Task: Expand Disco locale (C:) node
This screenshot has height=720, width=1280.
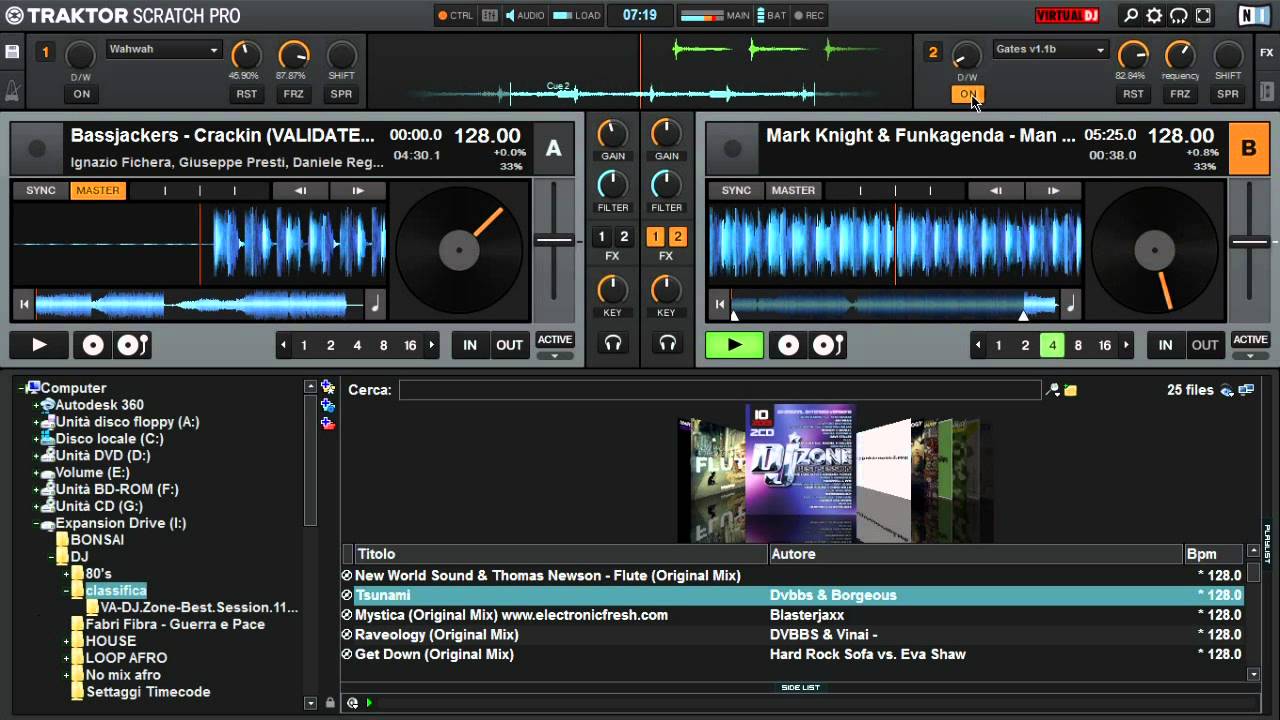Action: point(37,439)
